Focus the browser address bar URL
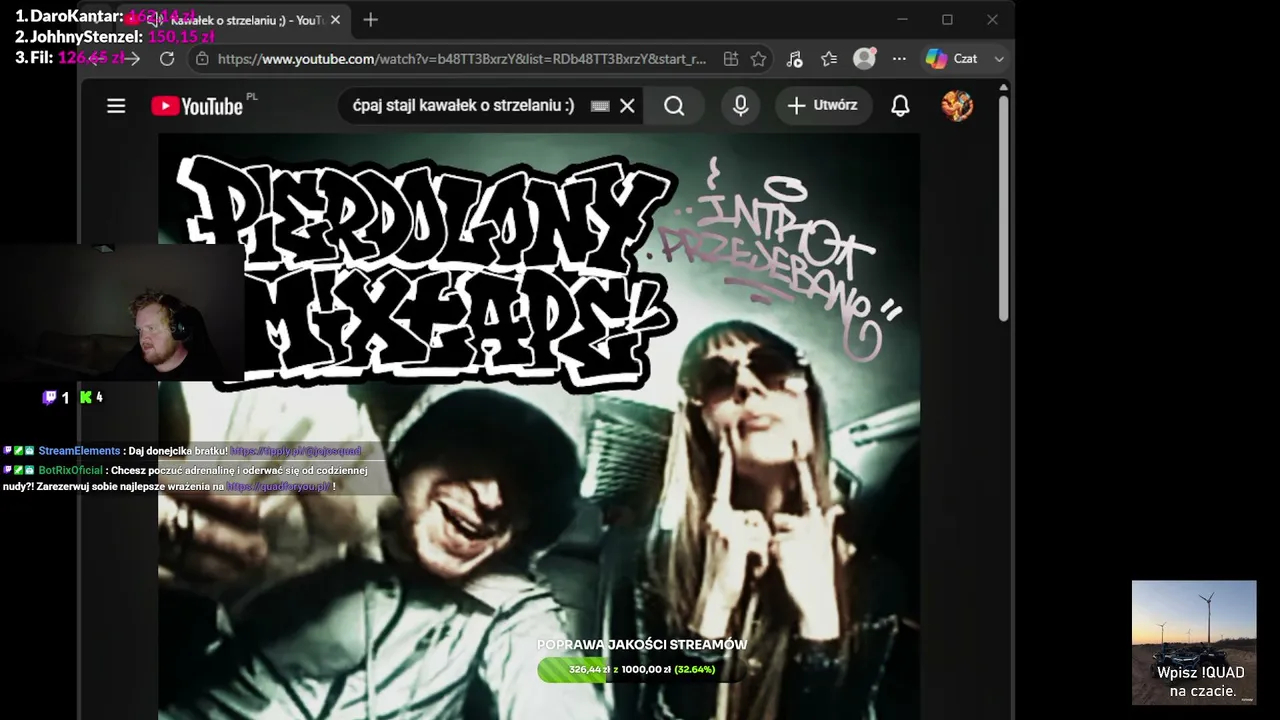1280x720 pixels. pos(462,59)
